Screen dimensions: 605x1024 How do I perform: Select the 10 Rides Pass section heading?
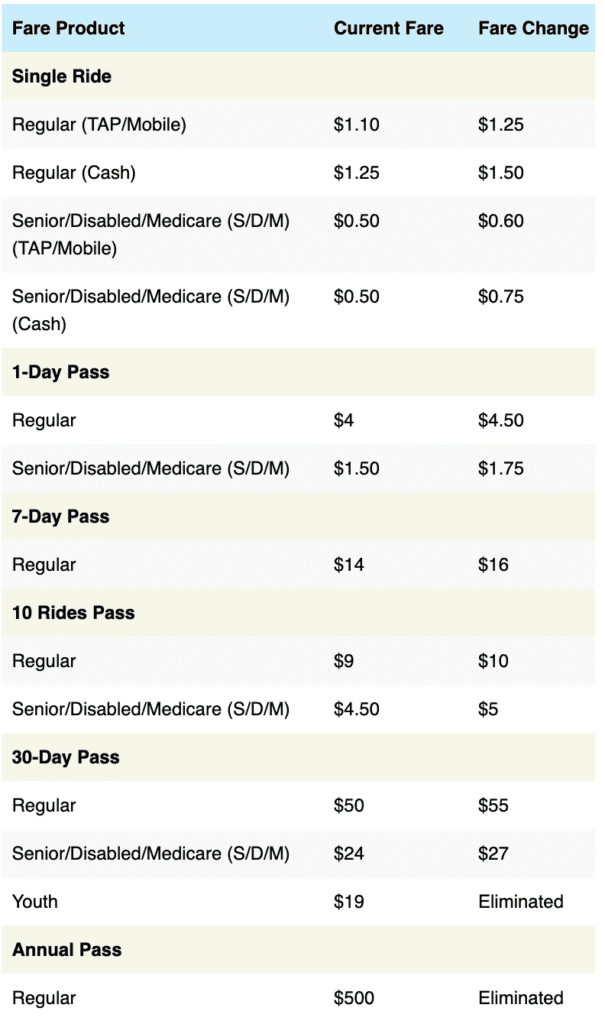coord(73,613)
